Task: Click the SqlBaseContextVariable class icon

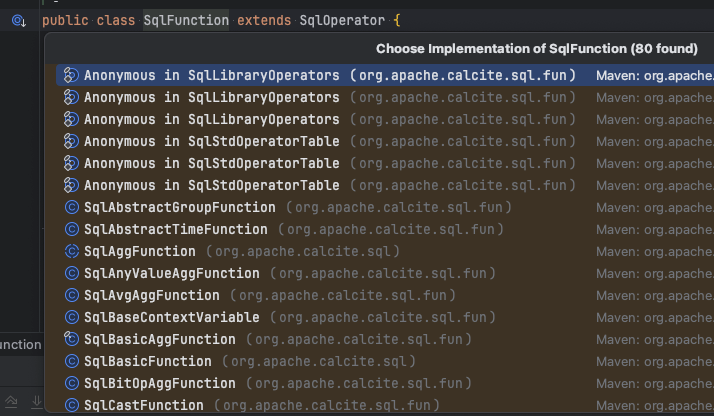Action: (x=71, y=317)
